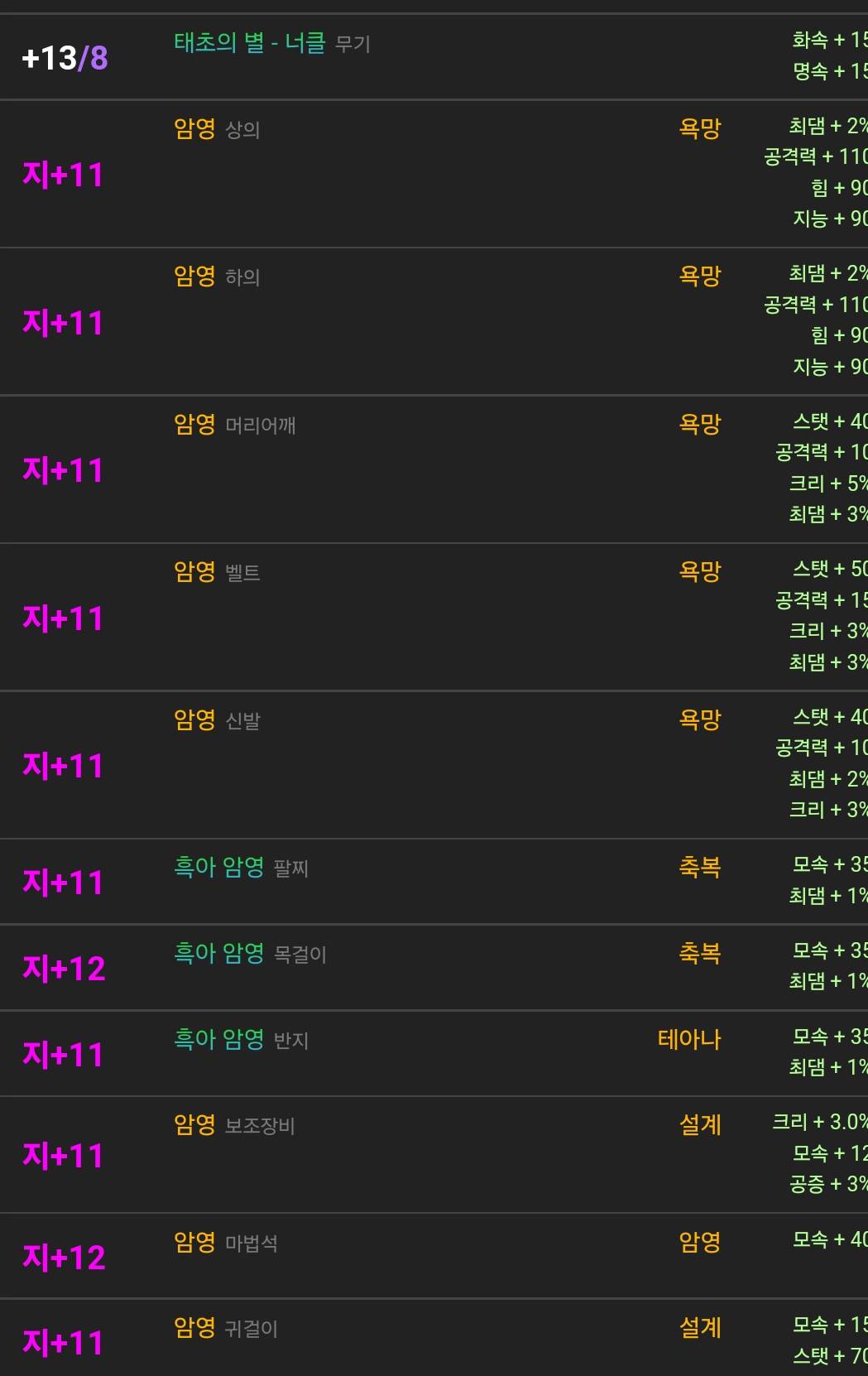
Task: Click the 테아나 enchant label on 반지 row
Action: point(689,1039)
